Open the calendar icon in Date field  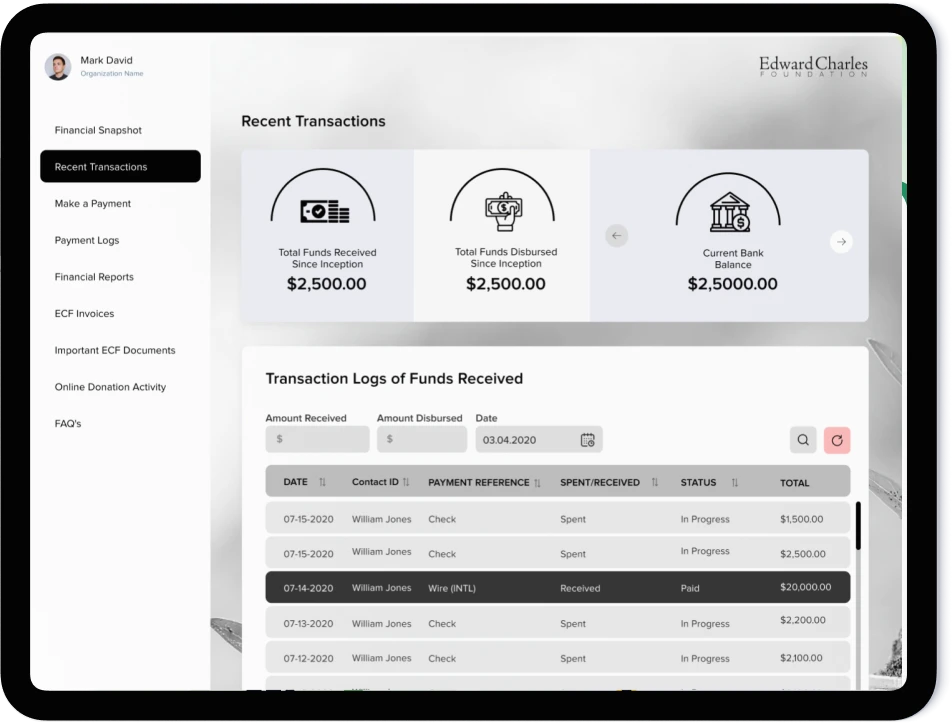click(588, 440)
